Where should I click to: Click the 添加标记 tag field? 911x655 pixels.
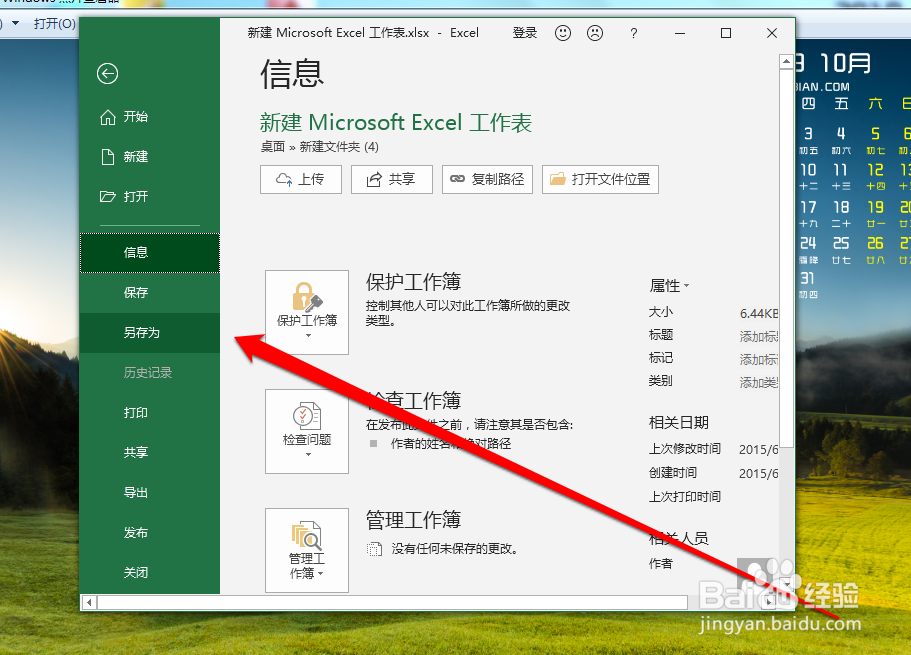click(759, 360)
